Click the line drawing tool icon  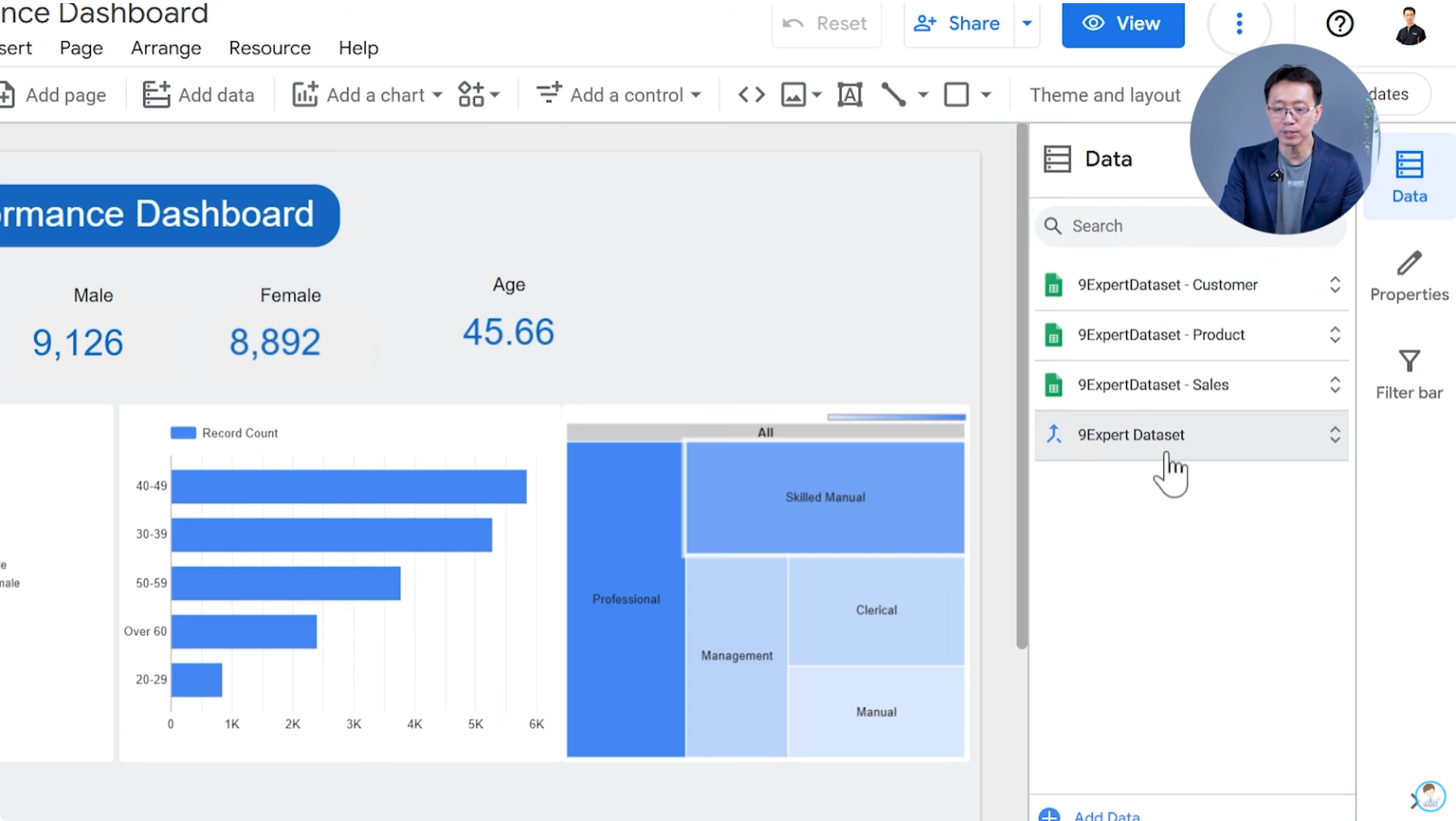coord(893,95)
